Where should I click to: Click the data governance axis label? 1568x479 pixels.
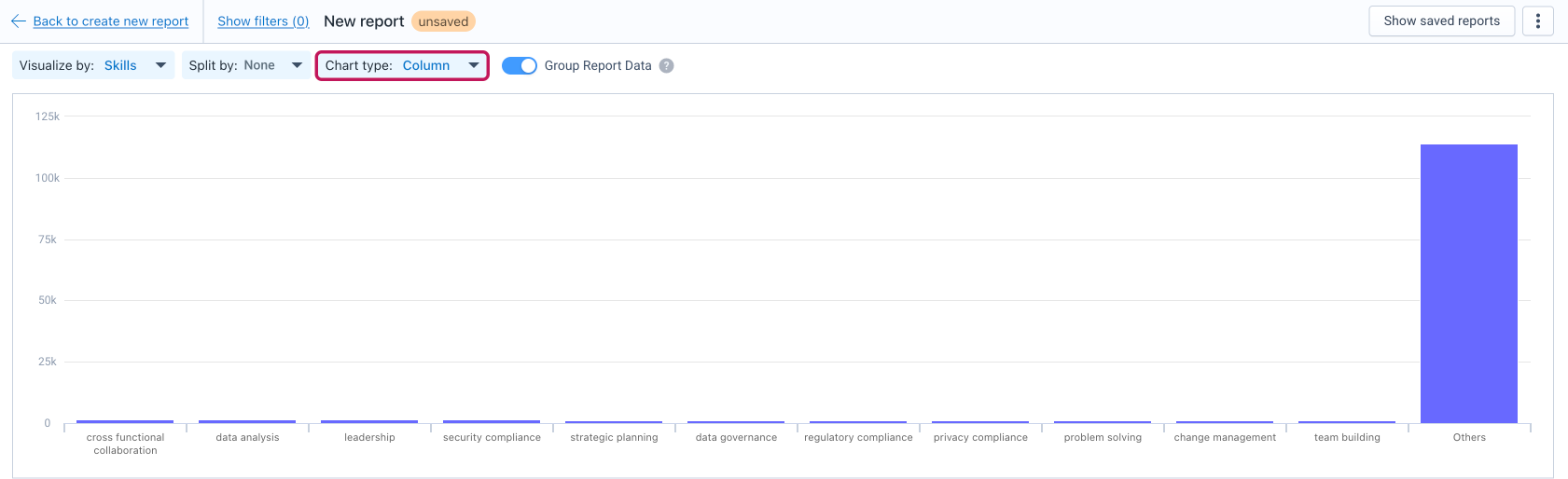[x=736, y=437]
